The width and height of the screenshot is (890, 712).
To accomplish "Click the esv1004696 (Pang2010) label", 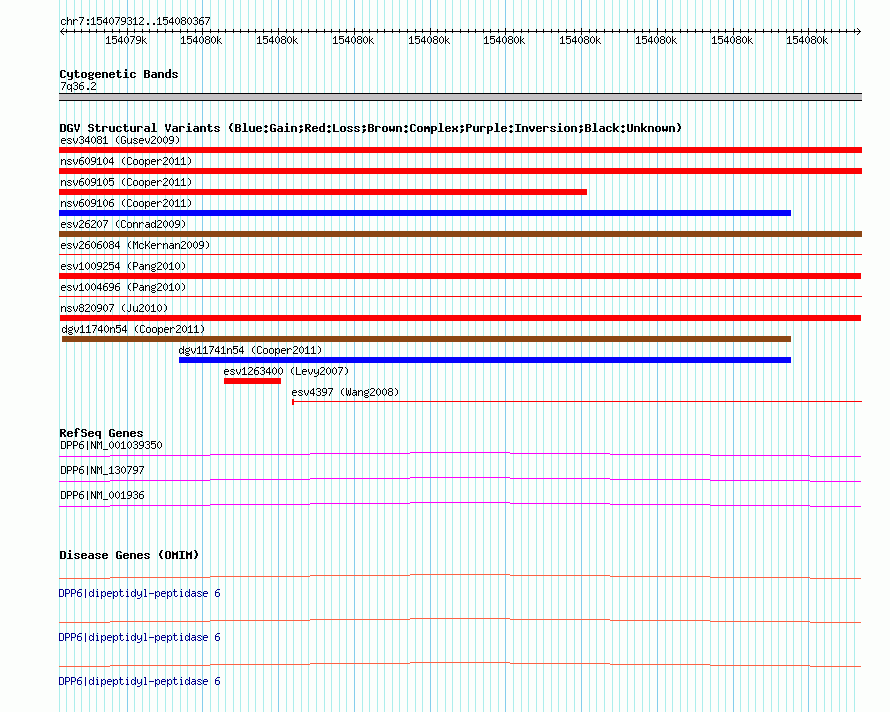I will click(x=123, y=287).
